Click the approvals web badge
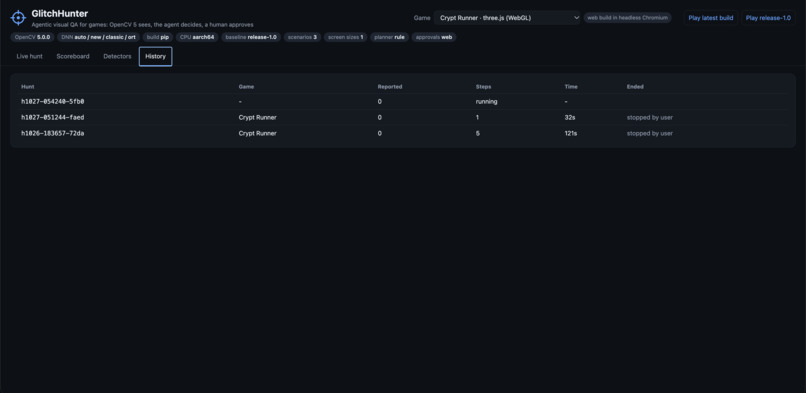Image resolution: width=806 pixels, height=393 pixels. tap(434, 37)
